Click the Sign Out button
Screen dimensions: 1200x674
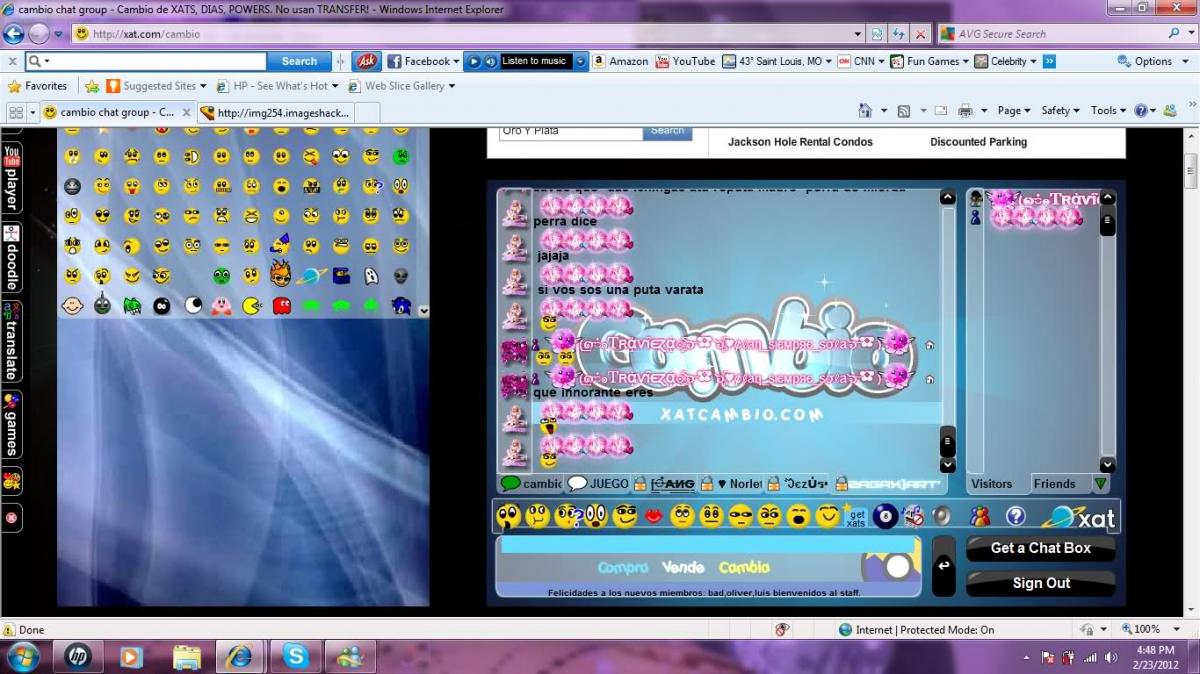click(1040, 583)
